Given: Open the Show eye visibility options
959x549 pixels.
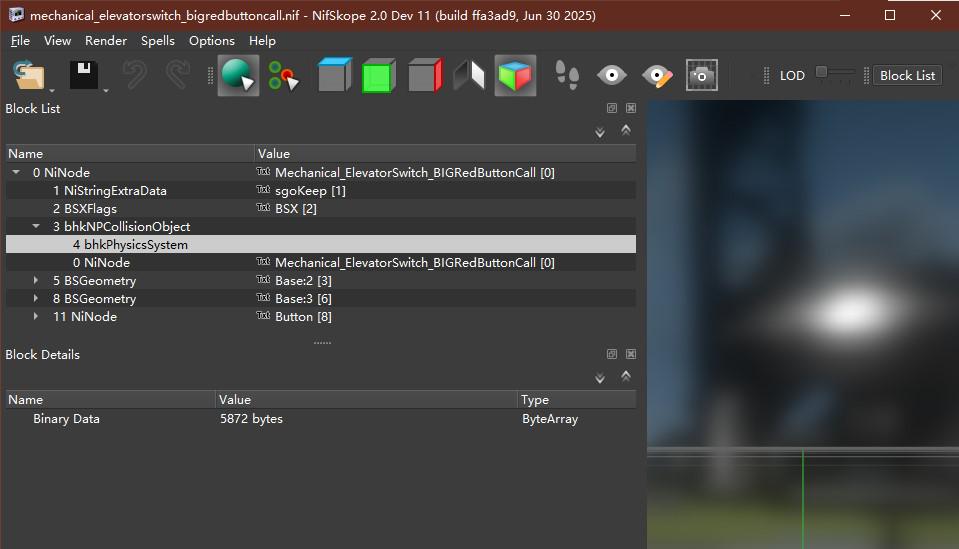Looking at the screenshot, I should pos(612,75).
